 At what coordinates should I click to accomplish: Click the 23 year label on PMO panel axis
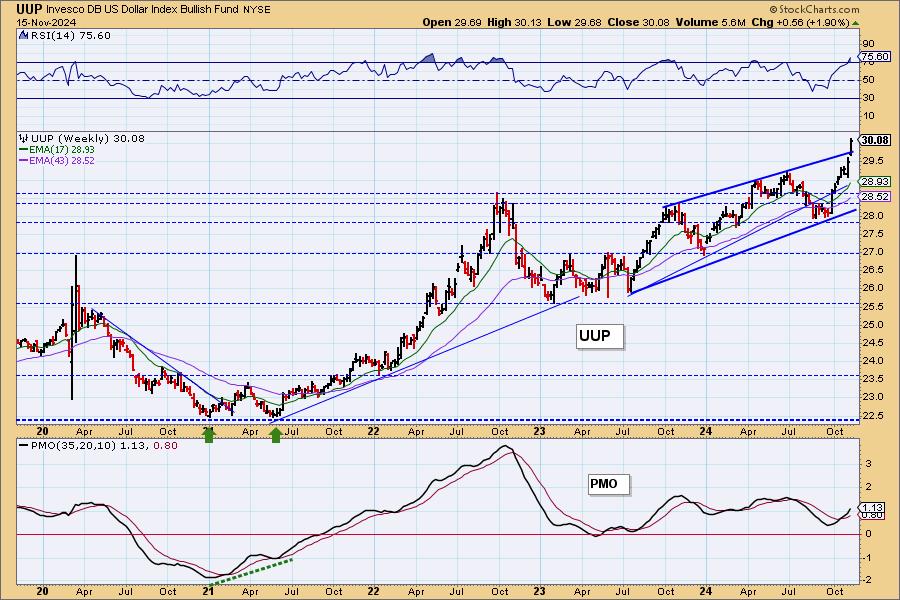click(x=539, y=591)
